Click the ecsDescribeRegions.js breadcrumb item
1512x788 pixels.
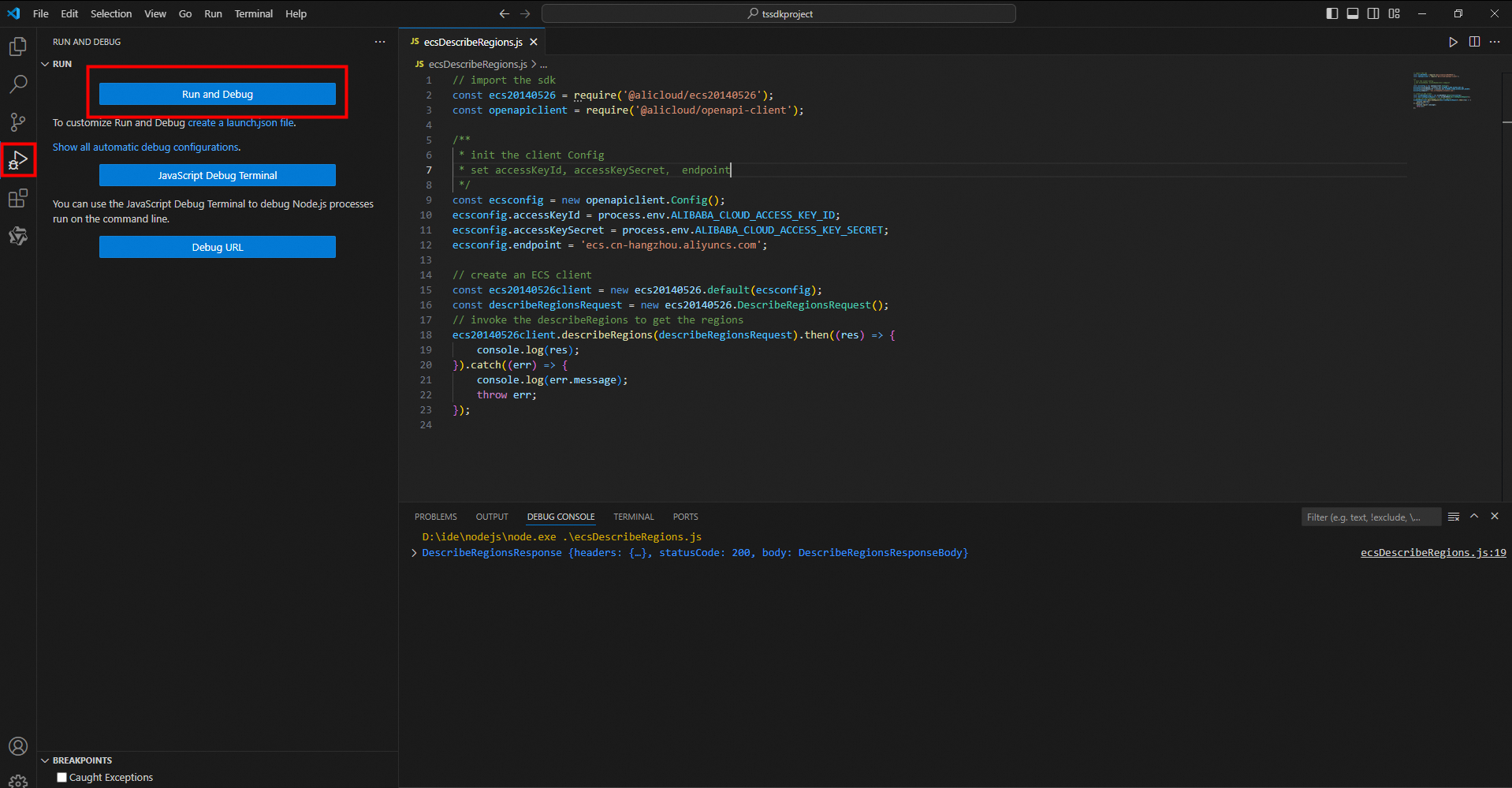point(478,65)
